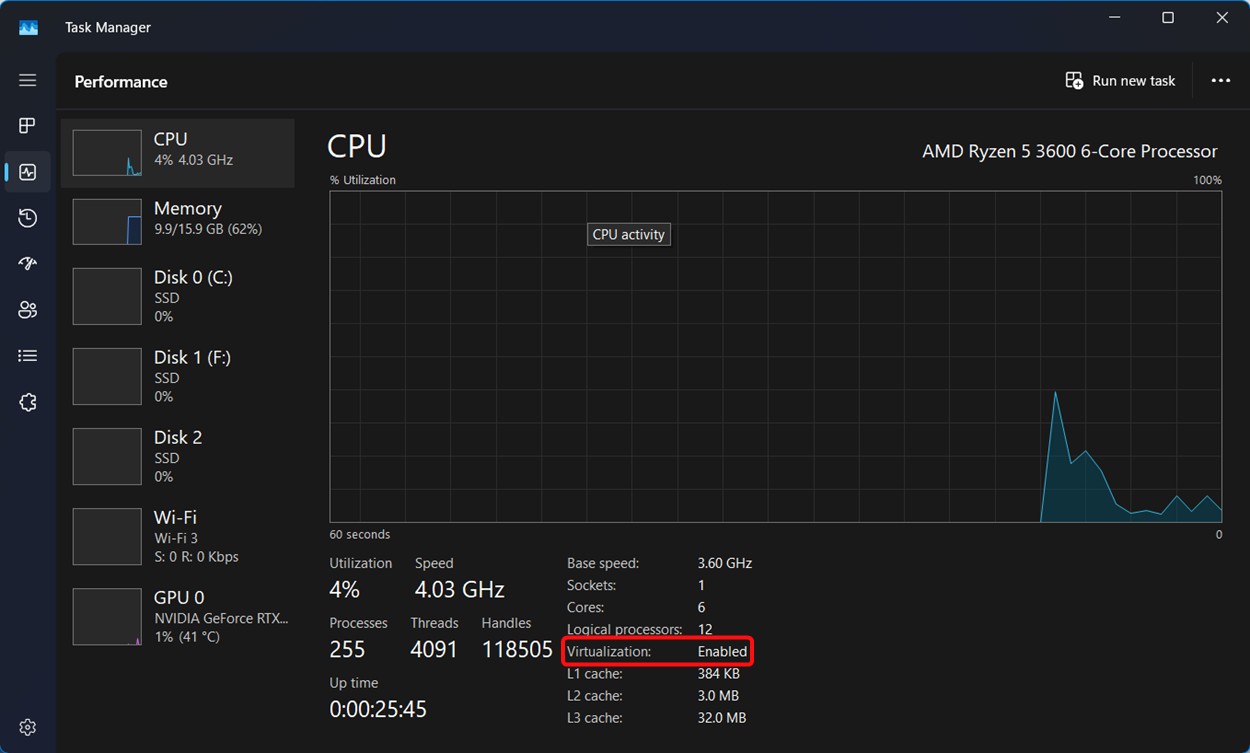Image resolution: width=1250 pixels, height=753 pixels.
Task: Open the App history page
Action: [x=28, y=218]
